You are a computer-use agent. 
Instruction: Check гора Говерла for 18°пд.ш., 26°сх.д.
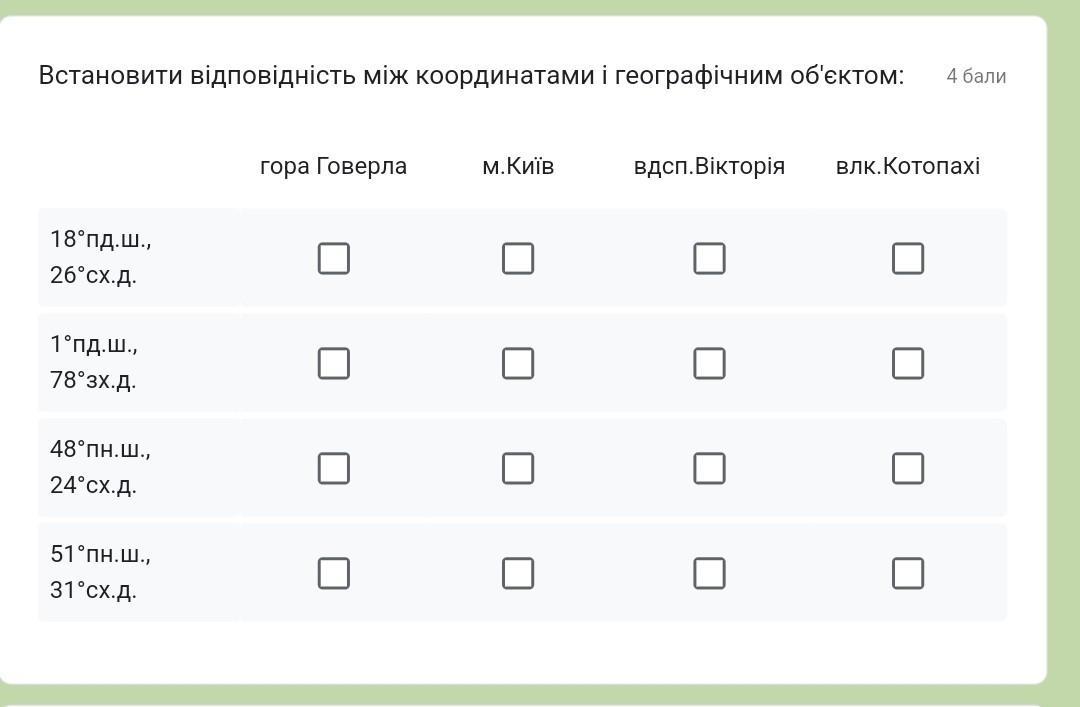pyautogui.click(x=334, y=258)
